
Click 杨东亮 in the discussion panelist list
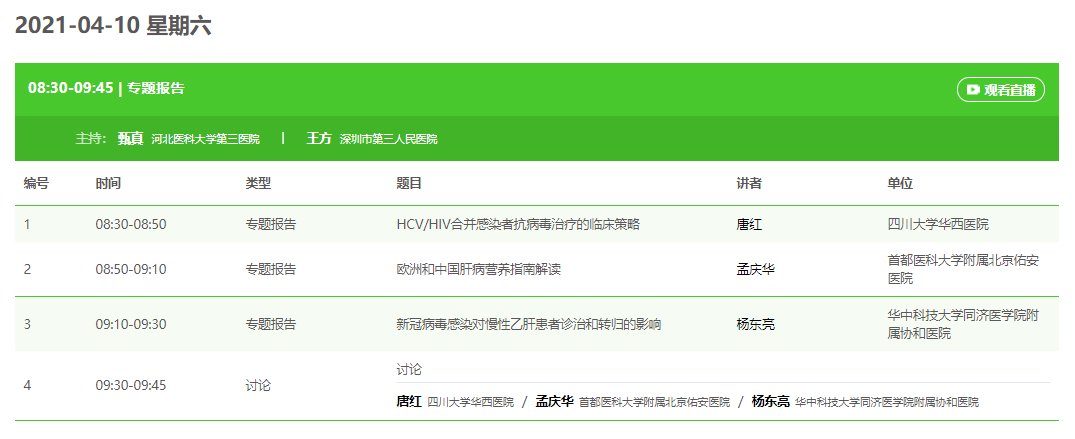pyautogui.click(x=770, y=401)
